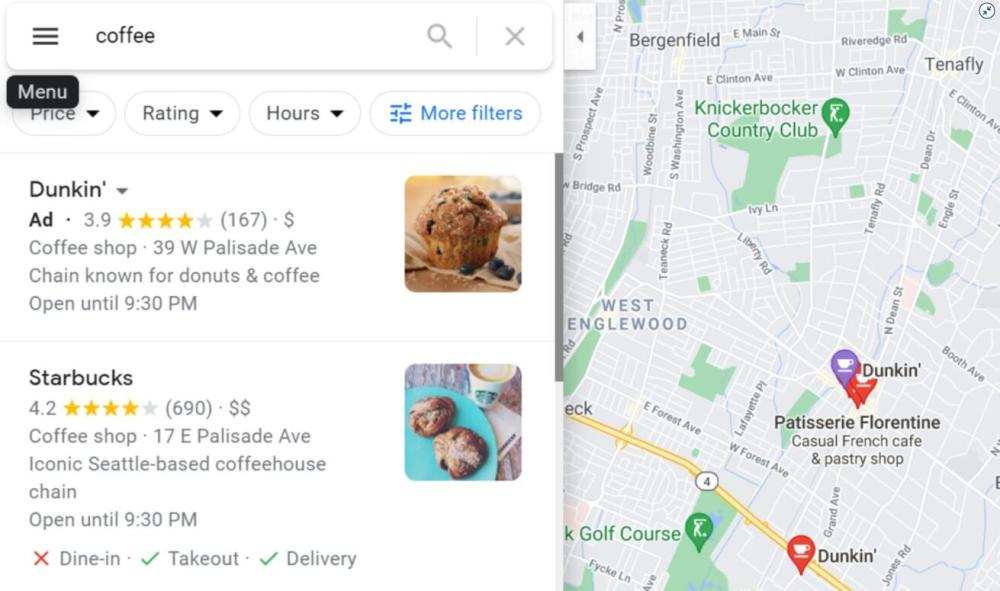Collapse the side panel arrow

(x=580, y=37)
